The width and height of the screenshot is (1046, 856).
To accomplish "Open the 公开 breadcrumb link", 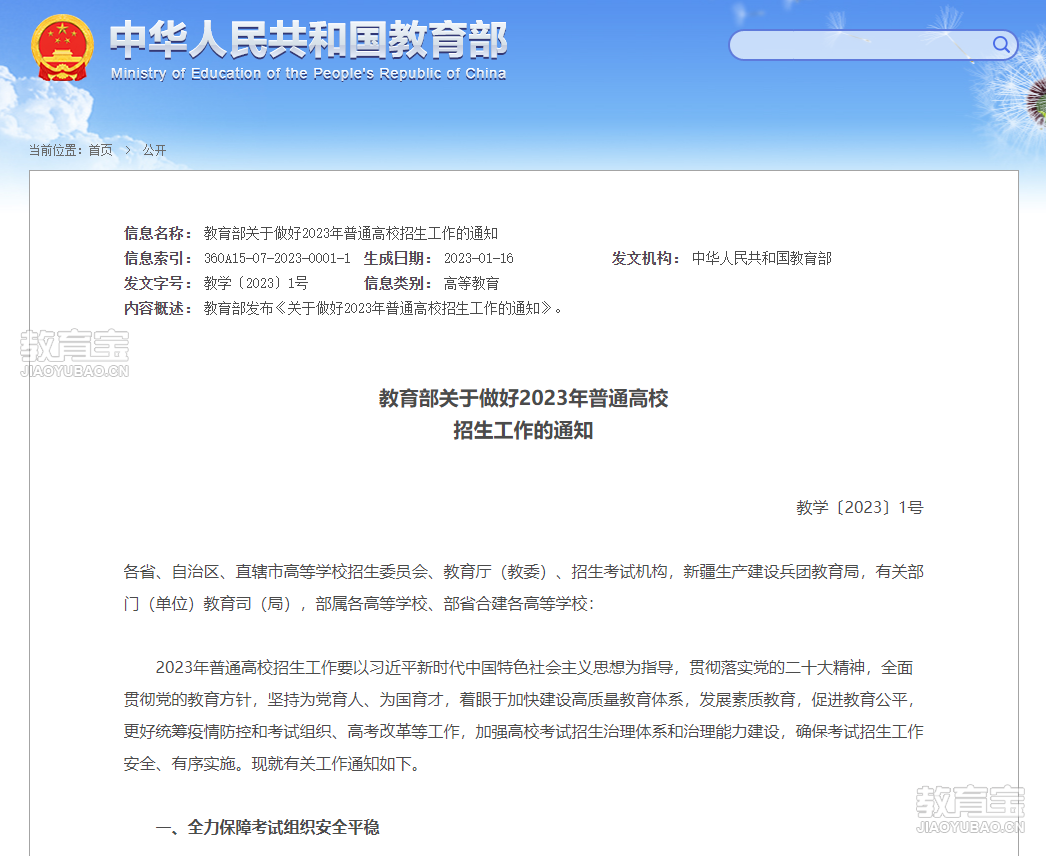I will coord(154,150).
